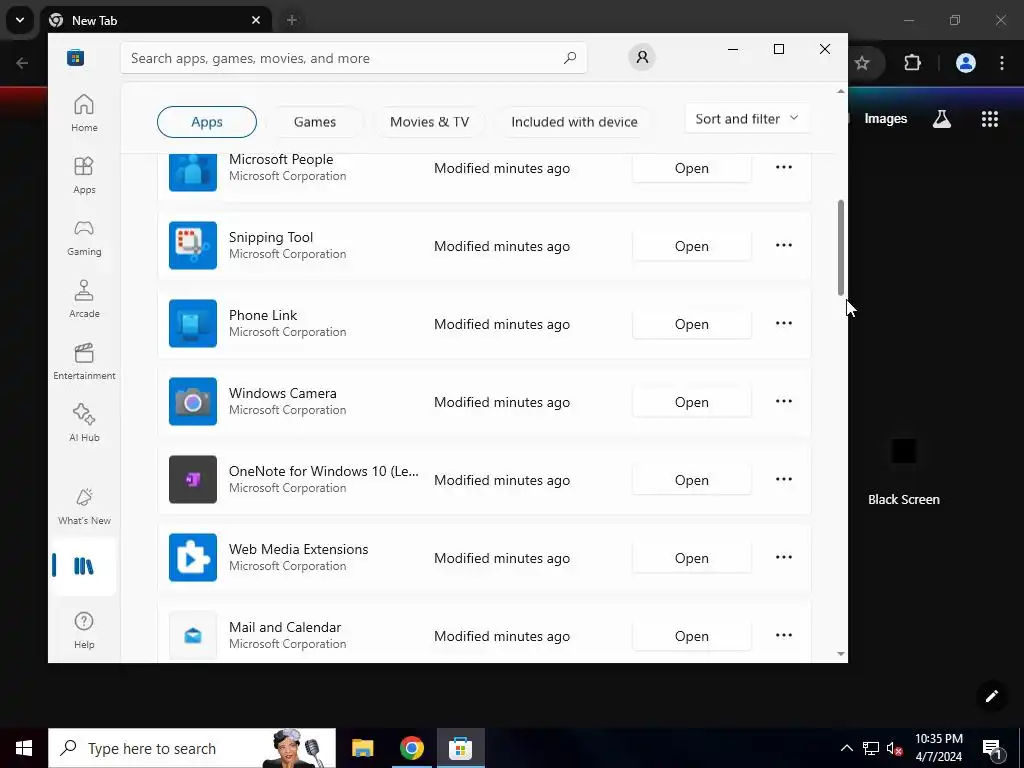This screenshot has width=1024, height=768.
Task: Click the scroll down arrow in Store
Action: pyautogui.click(x=840, y=654)
